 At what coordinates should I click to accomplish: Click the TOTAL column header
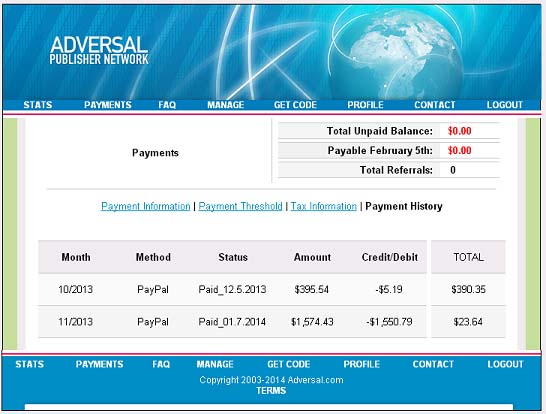(468, 257)
